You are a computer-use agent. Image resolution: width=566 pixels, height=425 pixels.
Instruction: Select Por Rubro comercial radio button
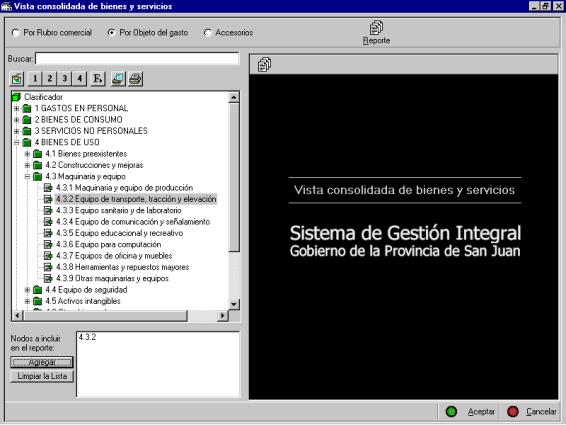(x=15, y=33)
